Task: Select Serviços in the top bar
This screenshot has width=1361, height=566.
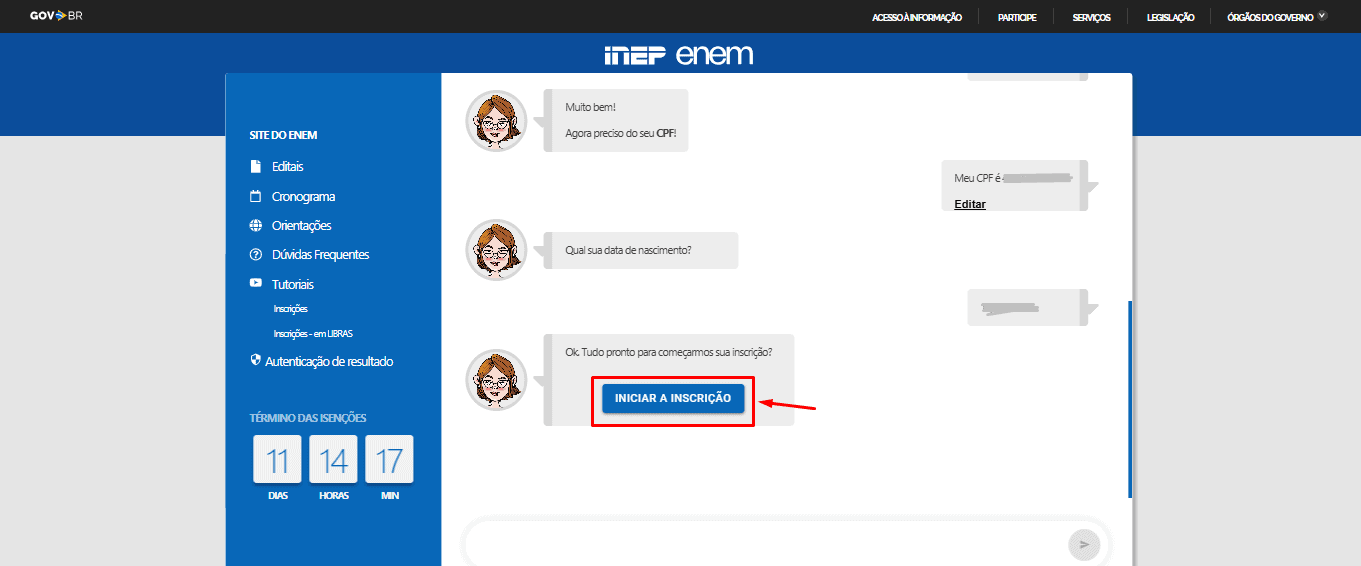Action: click(x=1091, y=17)
